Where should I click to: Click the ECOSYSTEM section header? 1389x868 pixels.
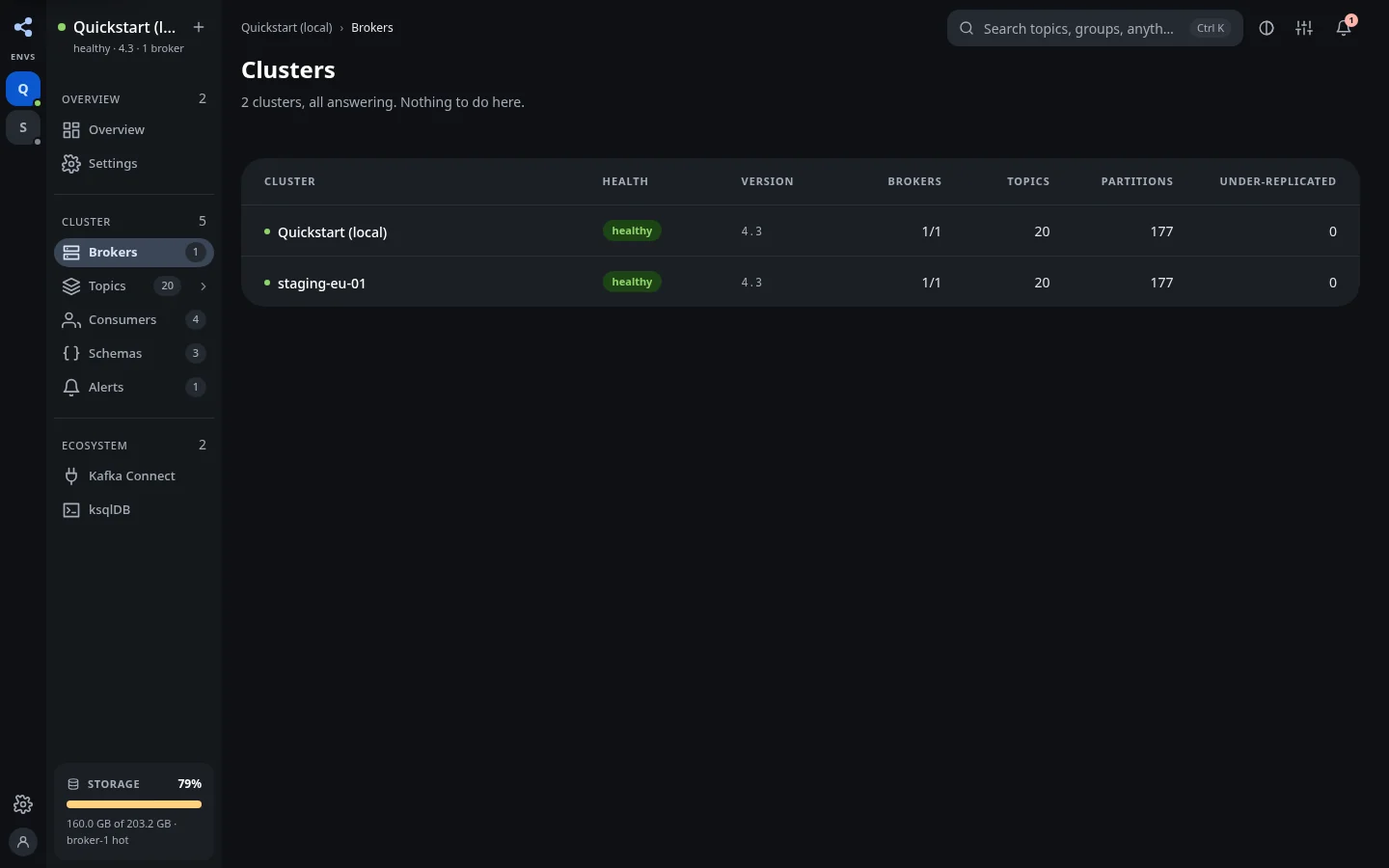click(95, 446)
